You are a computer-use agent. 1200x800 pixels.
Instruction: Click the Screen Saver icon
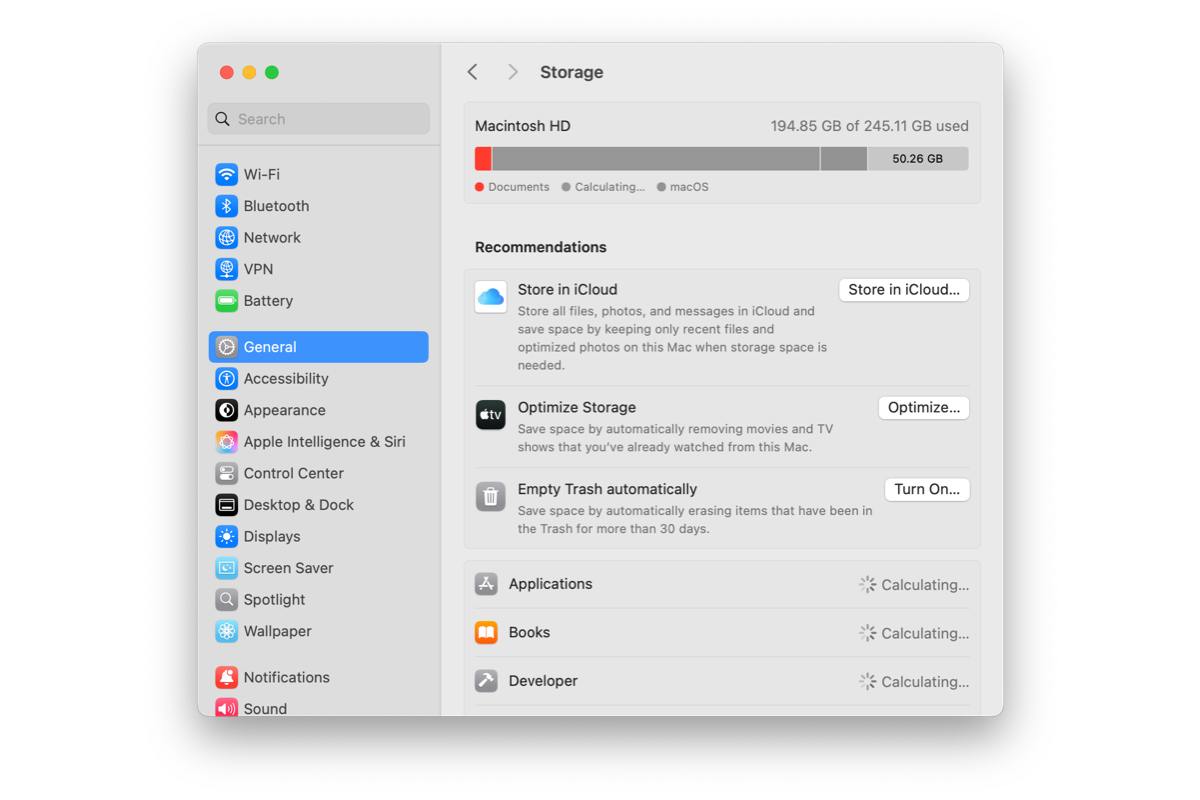pos(227,568)
